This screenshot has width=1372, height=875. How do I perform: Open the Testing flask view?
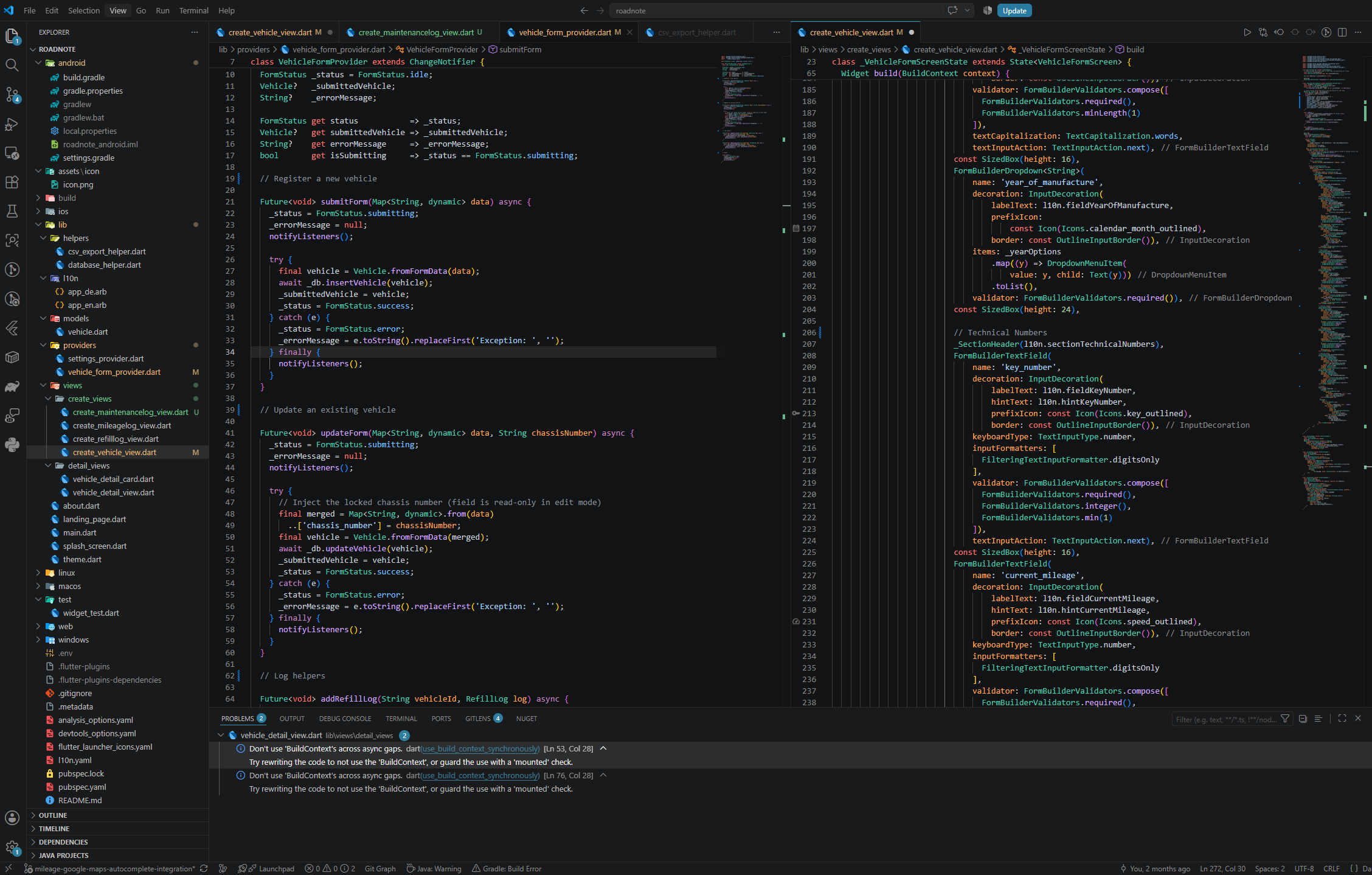click(x=12, y=211)
